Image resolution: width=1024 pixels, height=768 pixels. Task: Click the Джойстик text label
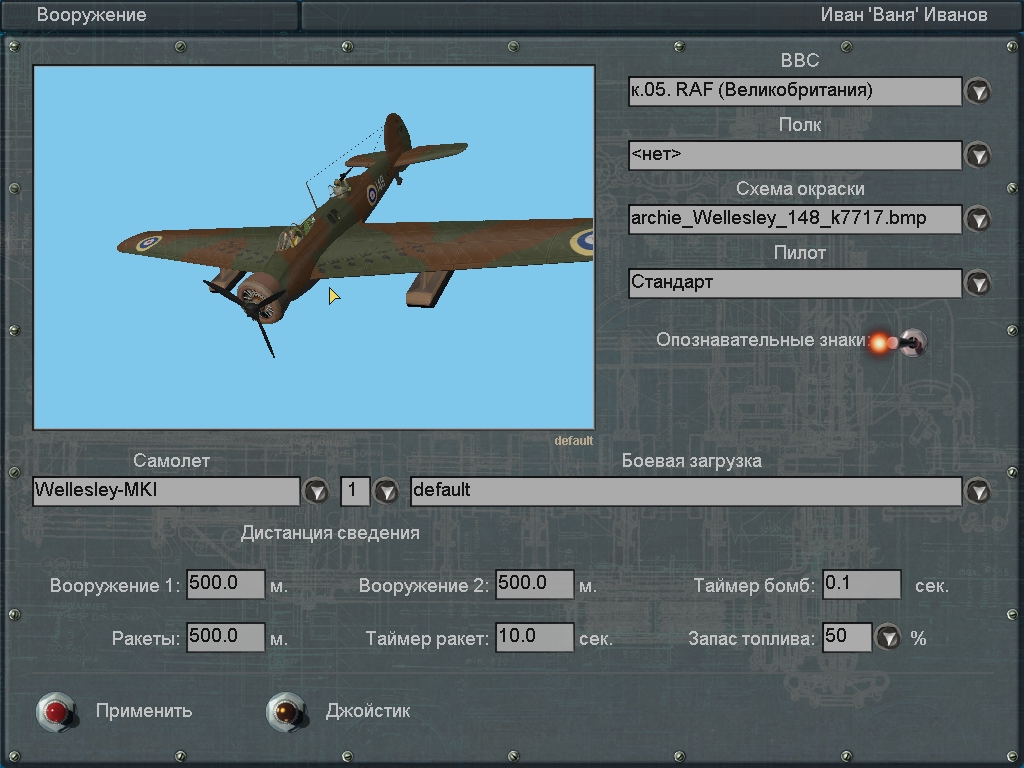point(367,711)
